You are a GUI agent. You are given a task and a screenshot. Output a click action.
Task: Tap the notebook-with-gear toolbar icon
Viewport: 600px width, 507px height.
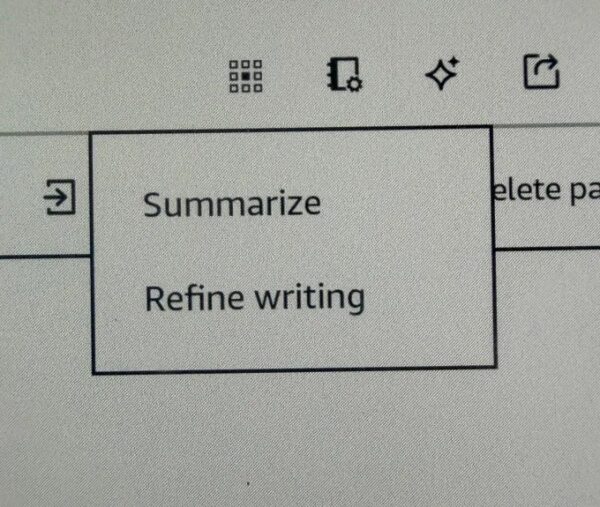coord(345,75)
